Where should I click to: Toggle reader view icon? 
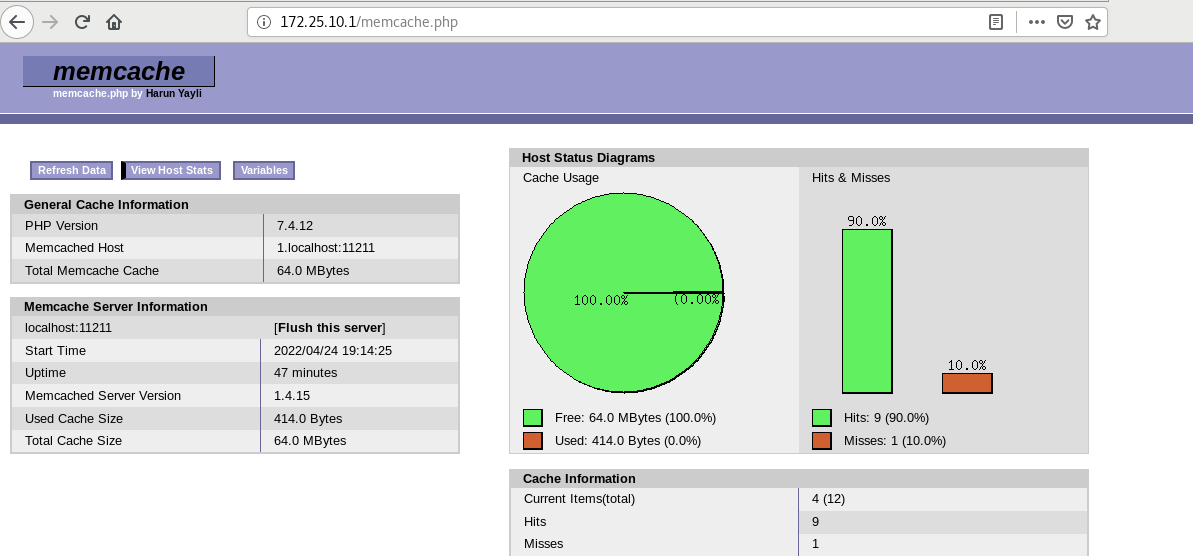996,22
